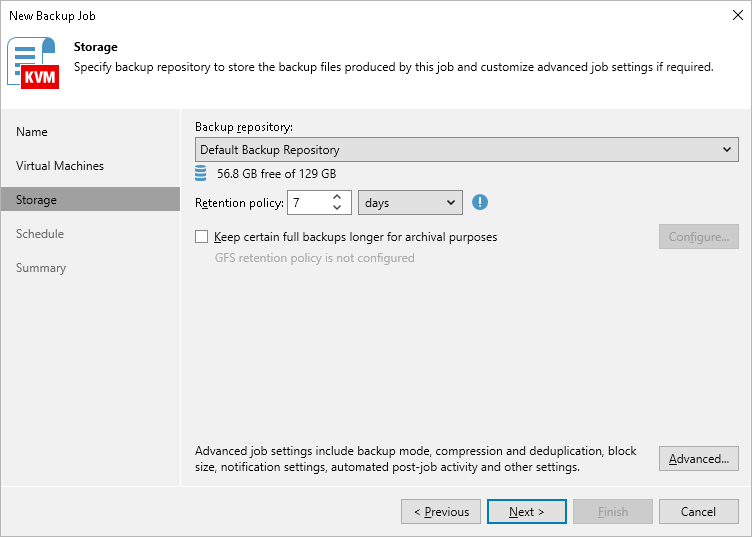Proceed with the Next button

click(x=527, y=512)
